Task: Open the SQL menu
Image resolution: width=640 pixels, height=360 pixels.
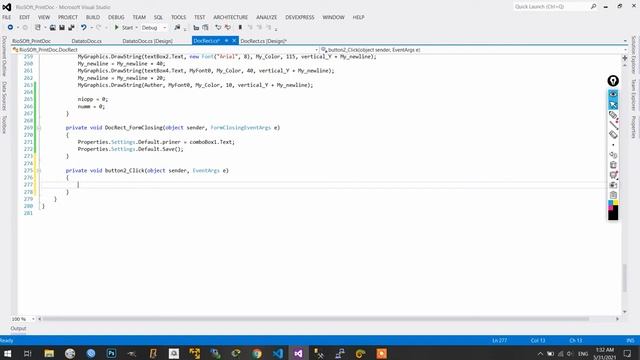Action: tap(158, 17)
